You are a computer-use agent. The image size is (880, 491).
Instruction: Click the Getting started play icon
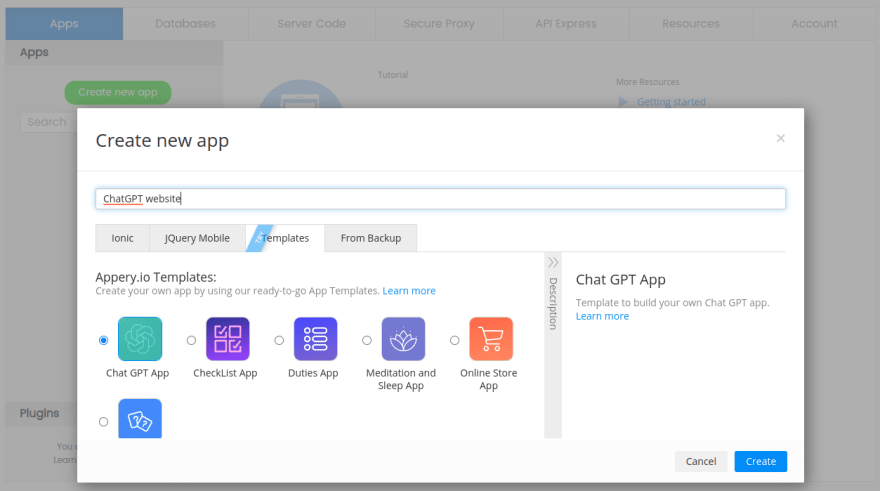click(x=623, y=102)
